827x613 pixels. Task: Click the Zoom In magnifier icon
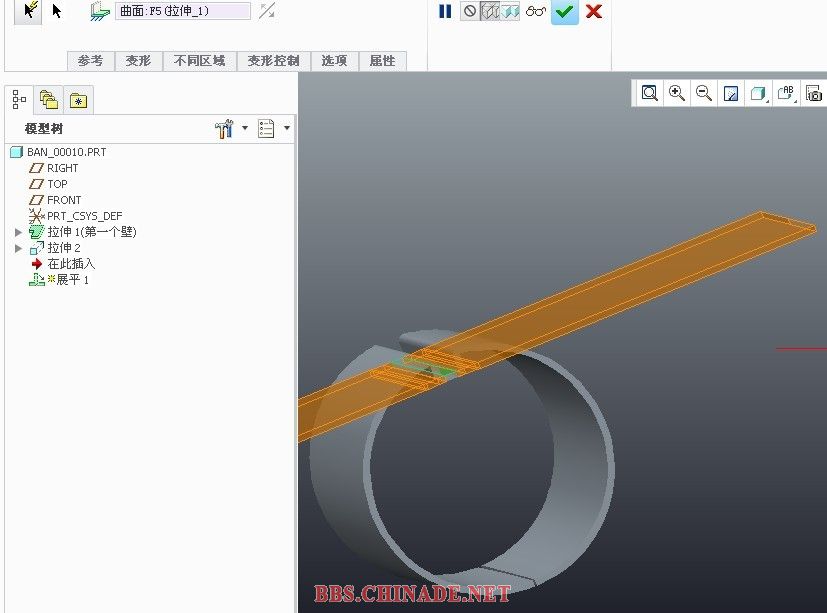(677, 93)
